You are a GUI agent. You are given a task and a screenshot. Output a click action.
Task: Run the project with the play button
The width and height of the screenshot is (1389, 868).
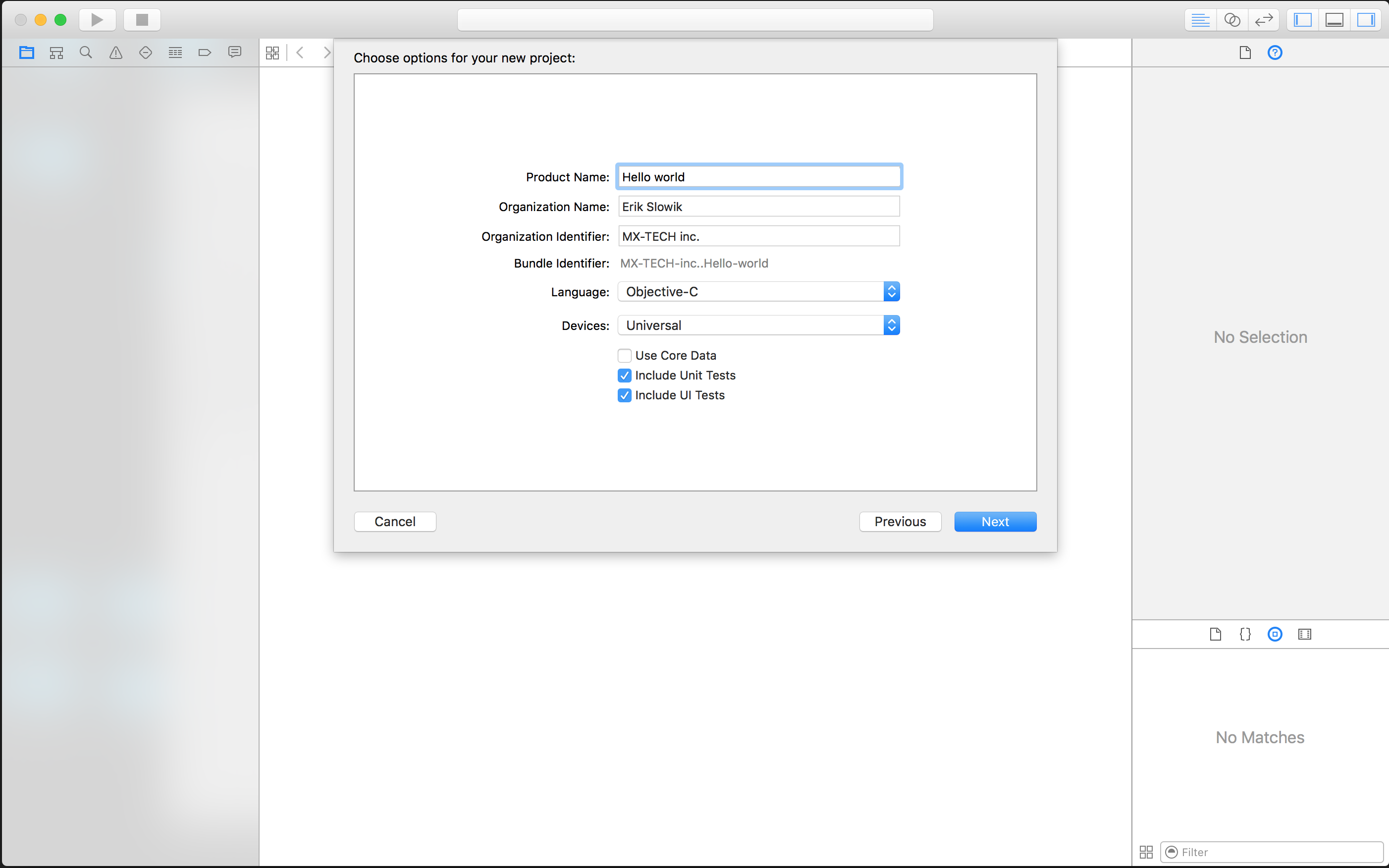tap(97, 19)
